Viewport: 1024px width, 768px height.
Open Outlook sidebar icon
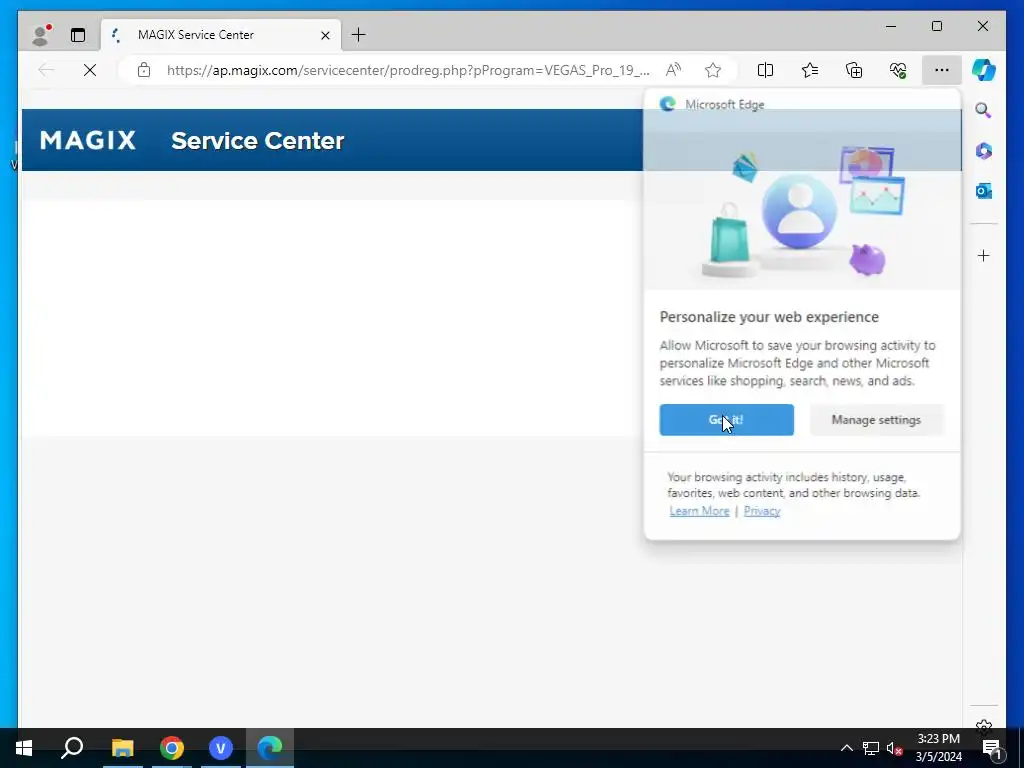(984, 191)
